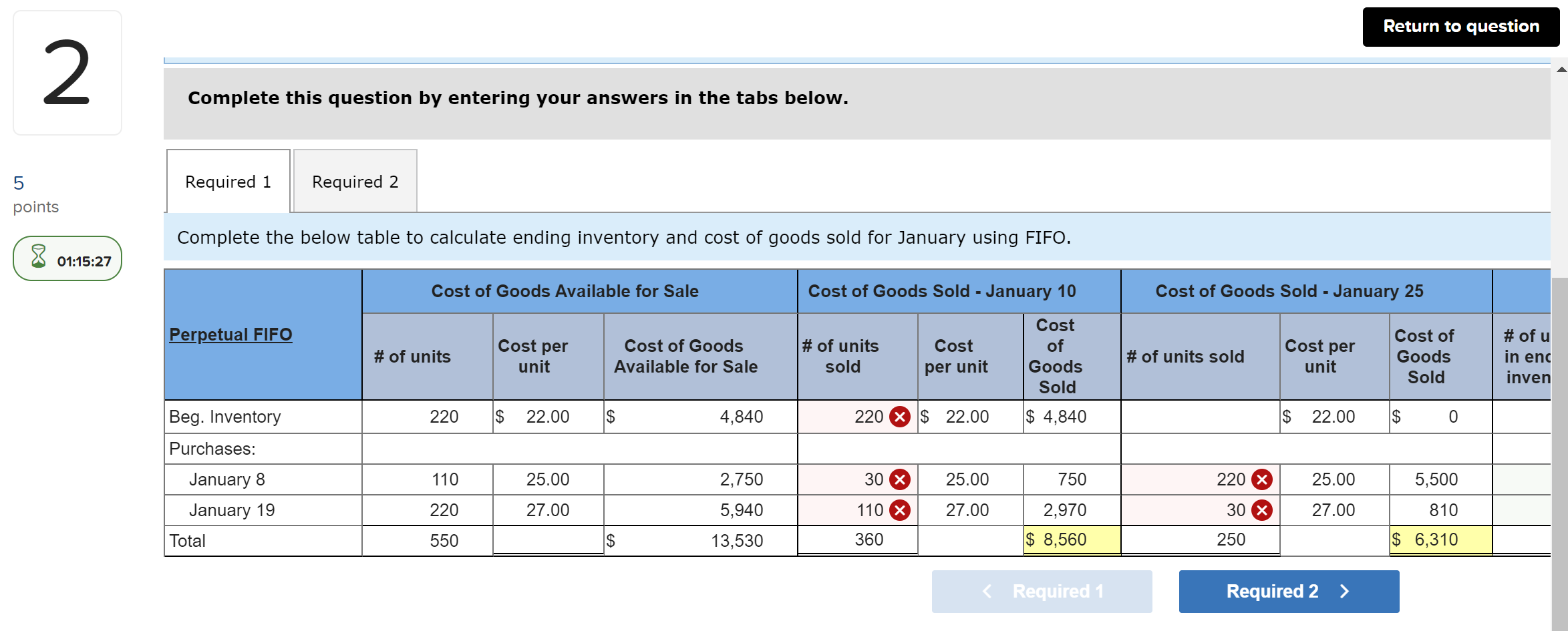Click the red X beside 220 units sold January 10
The image size is (1568, 631).
[900, 416]
